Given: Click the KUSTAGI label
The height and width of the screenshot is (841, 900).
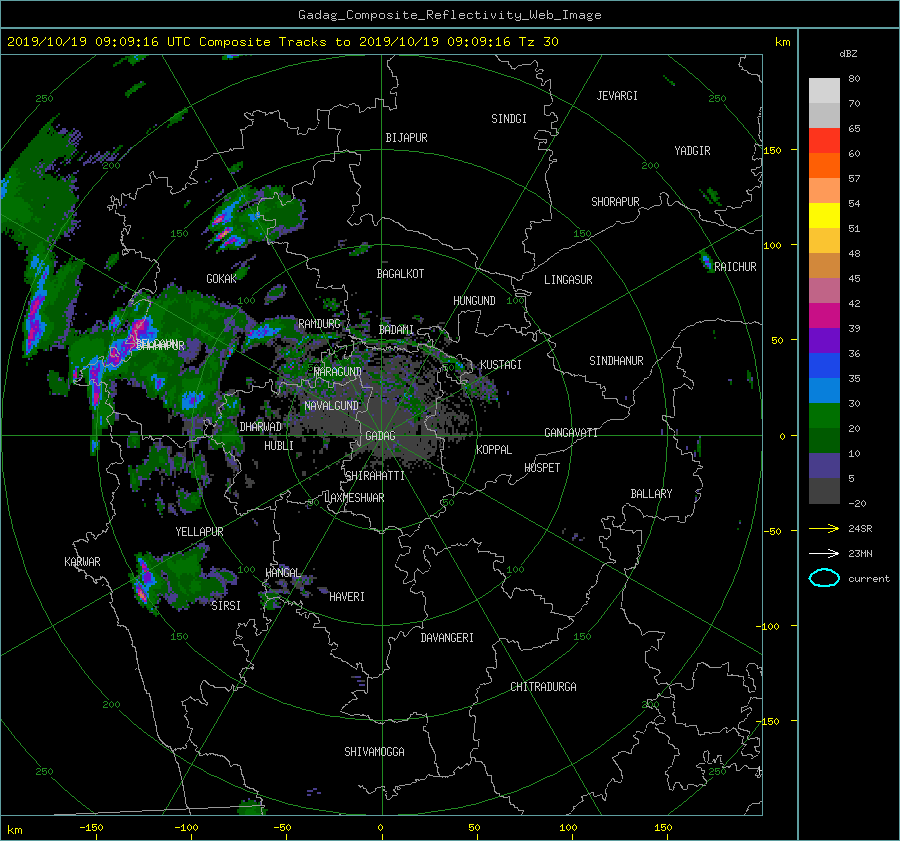Looking at the screenshot, I should [x=501, y=365].
